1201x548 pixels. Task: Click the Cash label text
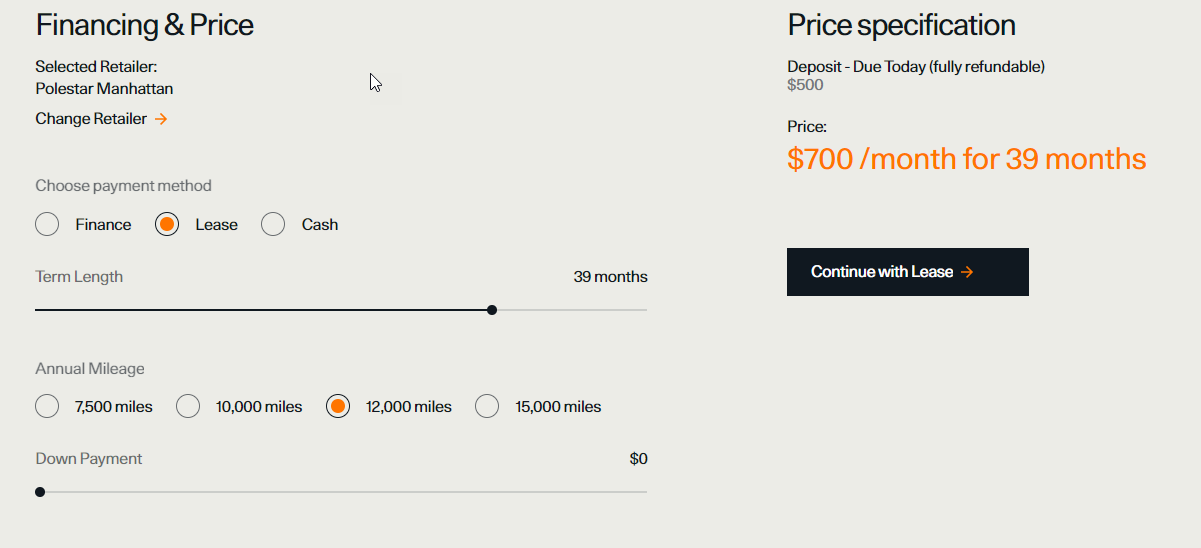[320, 225]
